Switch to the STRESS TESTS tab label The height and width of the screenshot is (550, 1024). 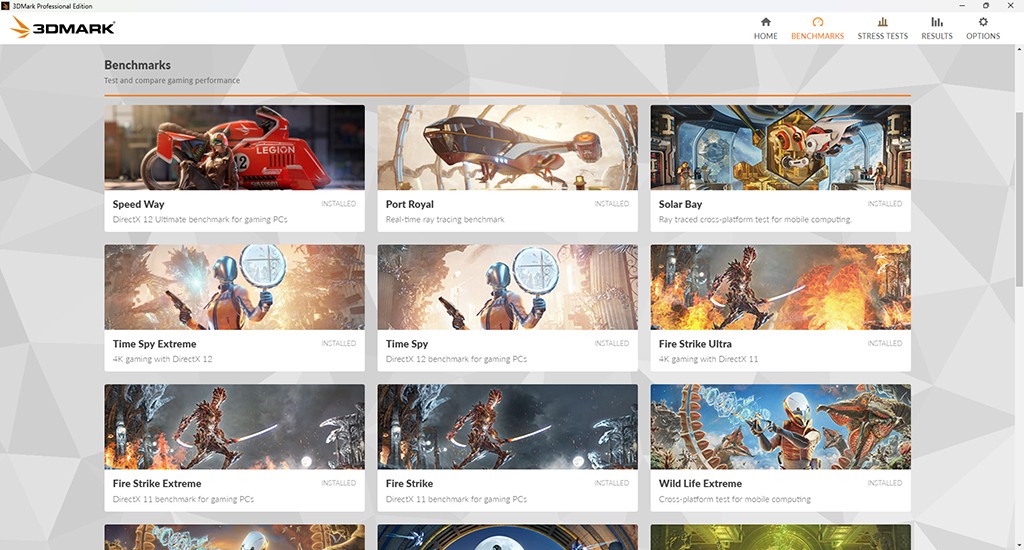pos(882,36)
